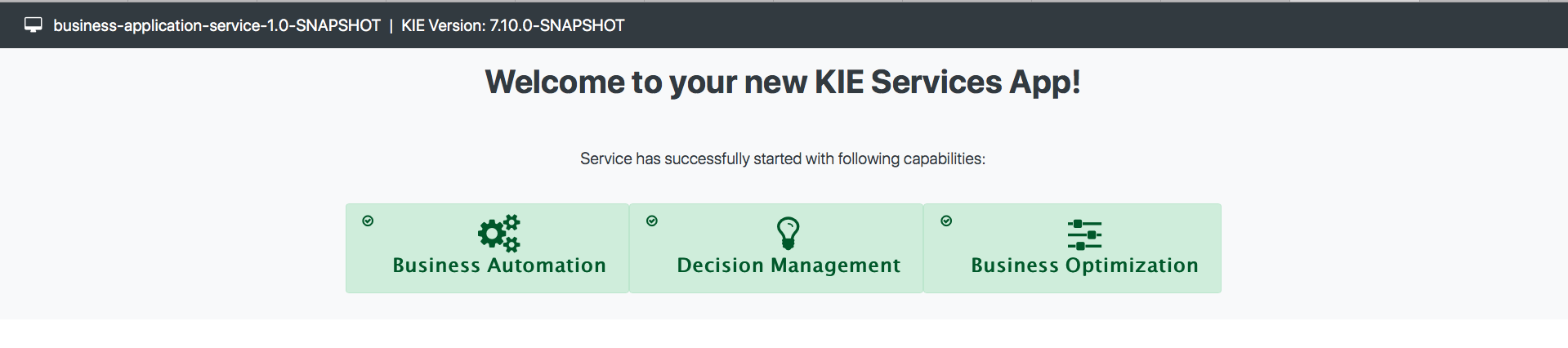Image resolution: width=1568 pixels, height=348 pixels.
Task: Click the Business Automation gears icon
Action: click(499, 234)
